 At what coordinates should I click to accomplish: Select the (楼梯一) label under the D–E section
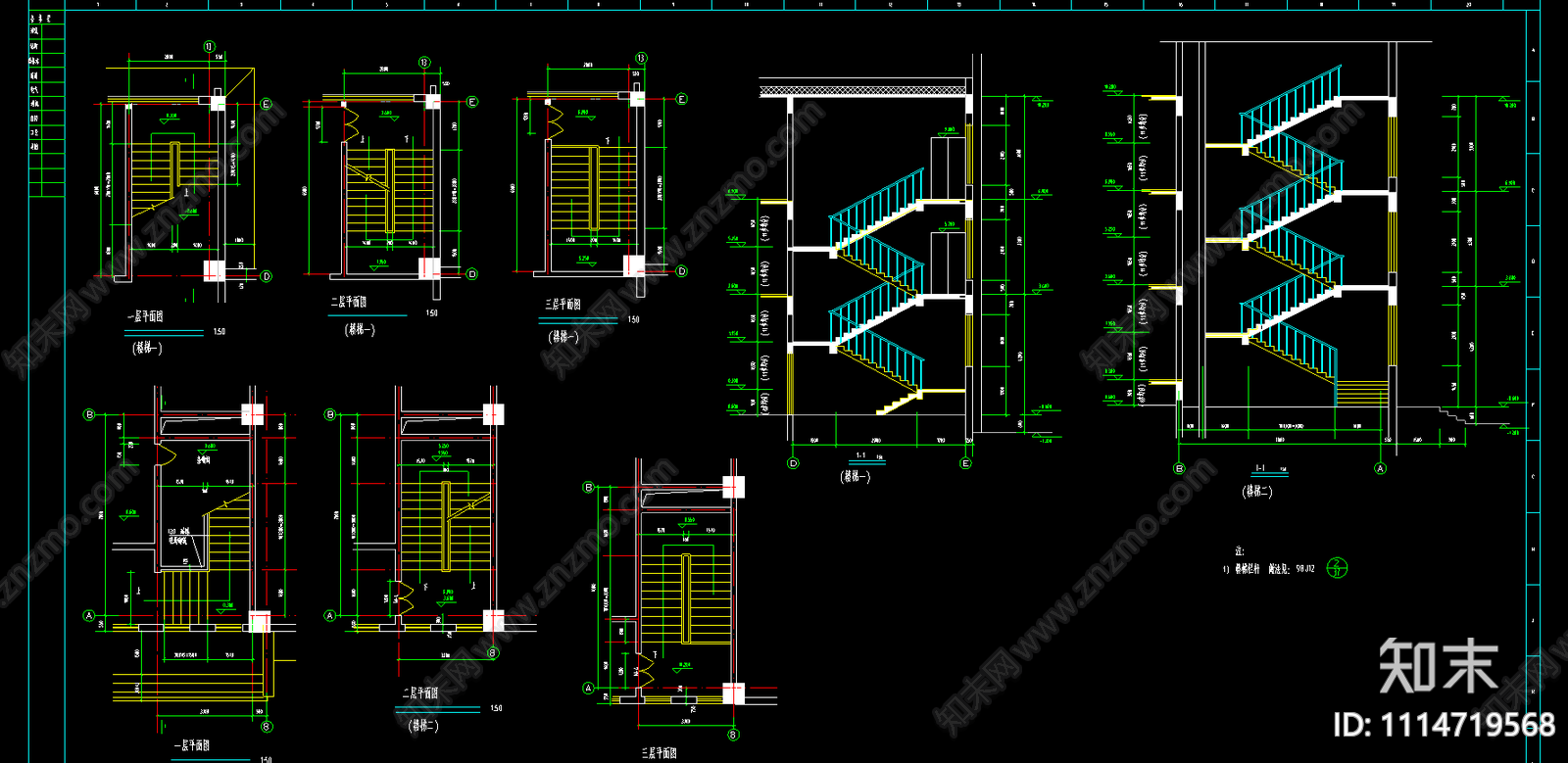(855, 477)
